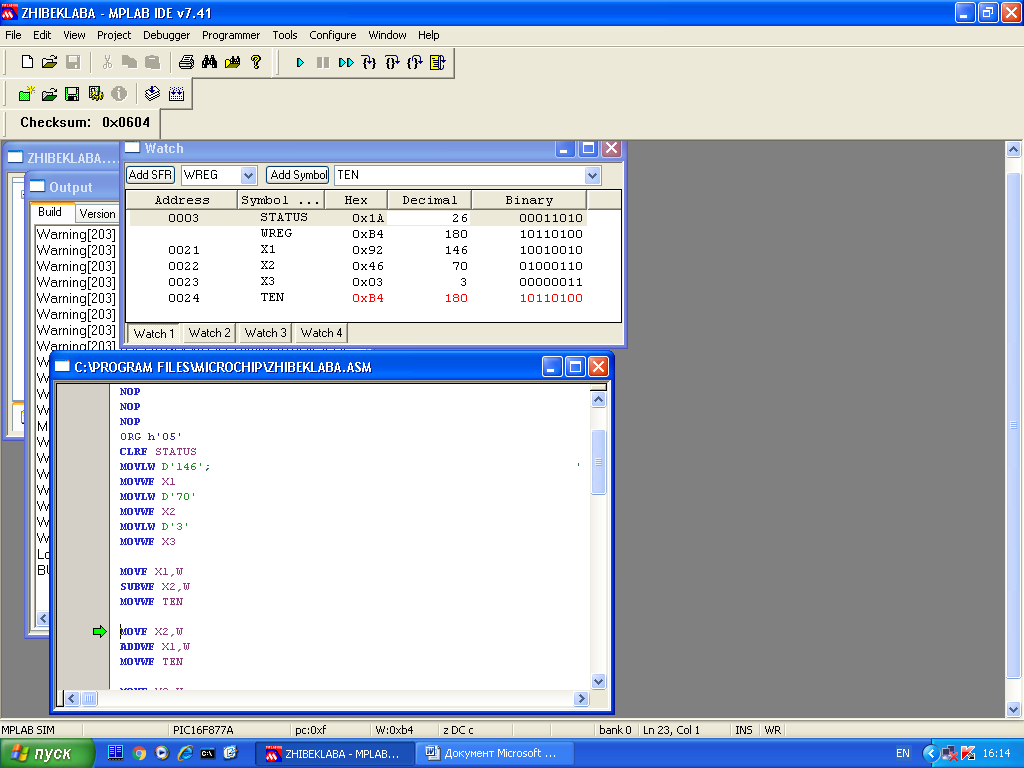The image size is (1024, 768).
Task: Switch to Watch 4 tab
Action: click(x=321, y=333)
